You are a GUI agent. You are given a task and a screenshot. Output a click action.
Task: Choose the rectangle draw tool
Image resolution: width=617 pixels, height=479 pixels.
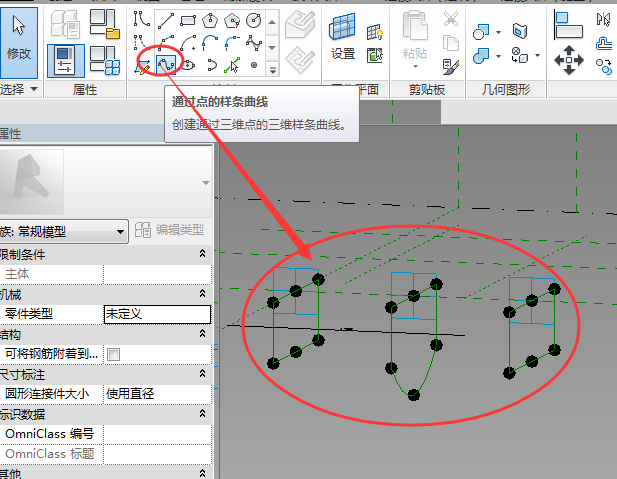click(187, 19)
